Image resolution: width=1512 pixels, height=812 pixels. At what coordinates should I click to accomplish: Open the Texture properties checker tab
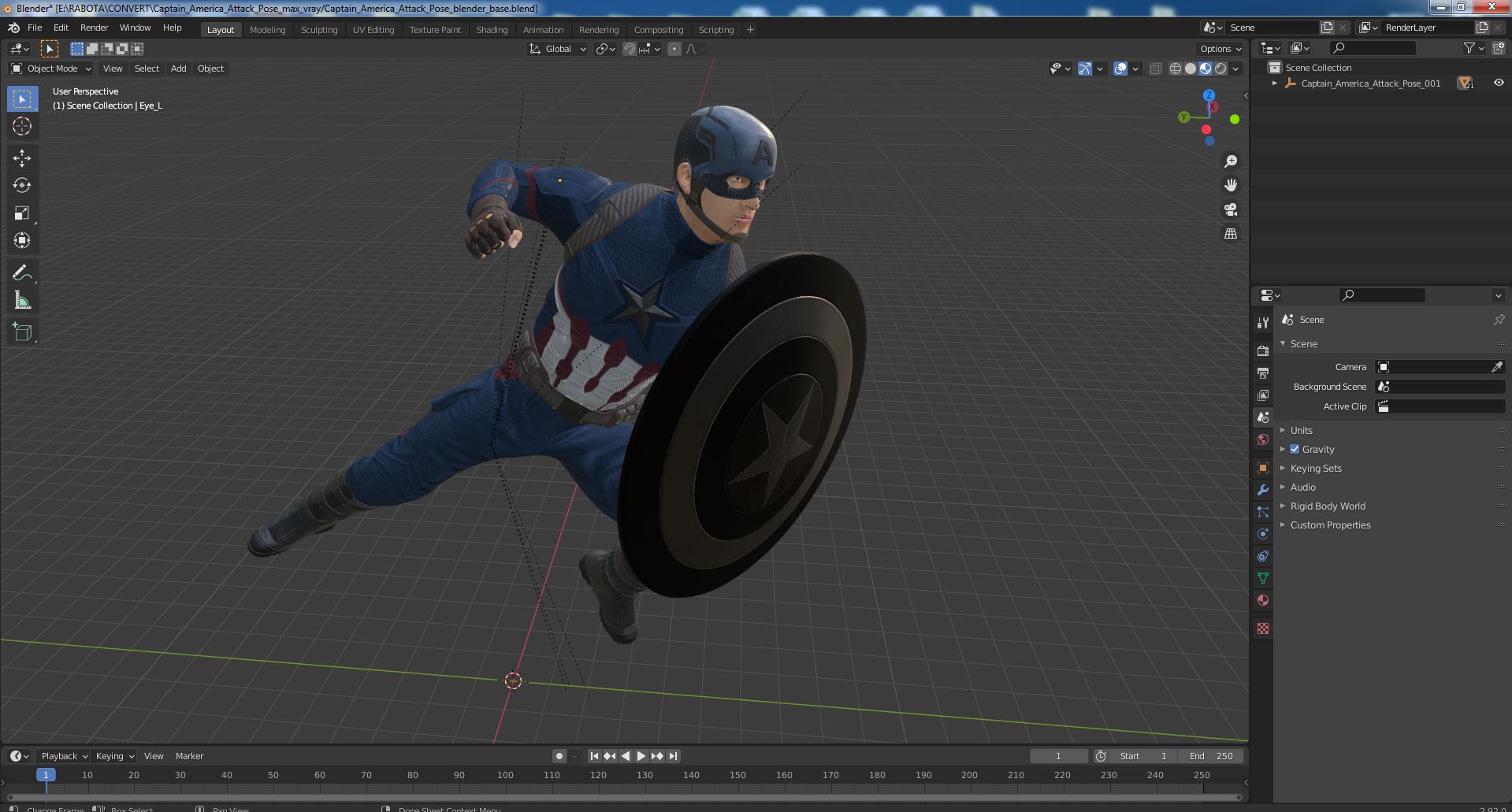pos(1263,628)
